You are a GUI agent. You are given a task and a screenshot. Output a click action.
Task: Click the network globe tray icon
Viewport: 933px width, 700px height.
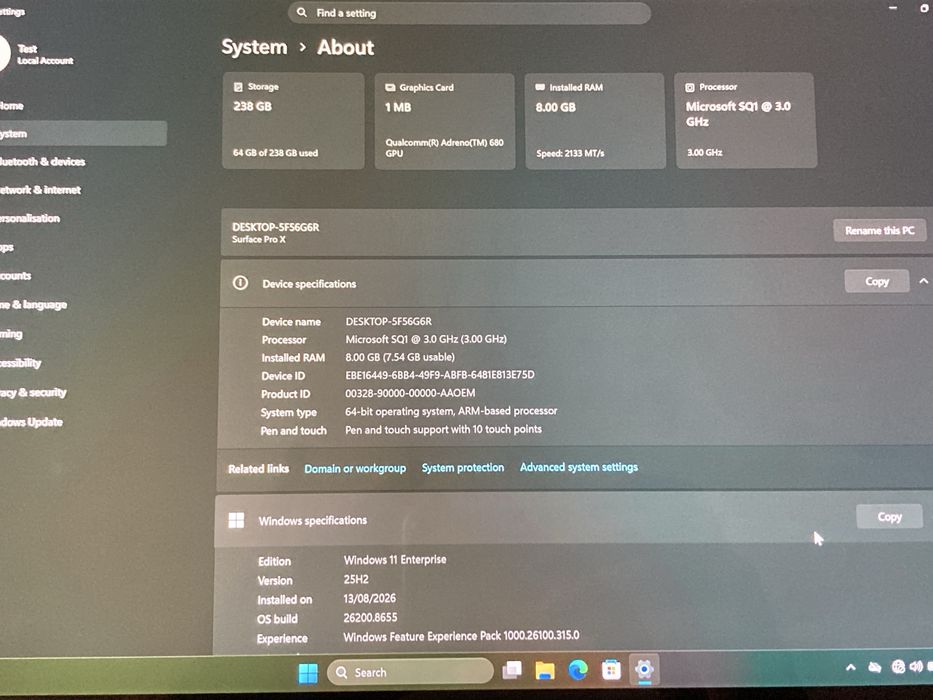pyautogui.click(x=898, y=667)
